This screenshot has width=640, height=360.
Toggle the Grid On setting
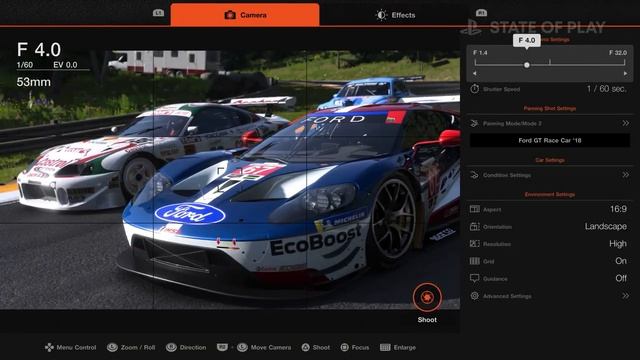pos(621,261)
